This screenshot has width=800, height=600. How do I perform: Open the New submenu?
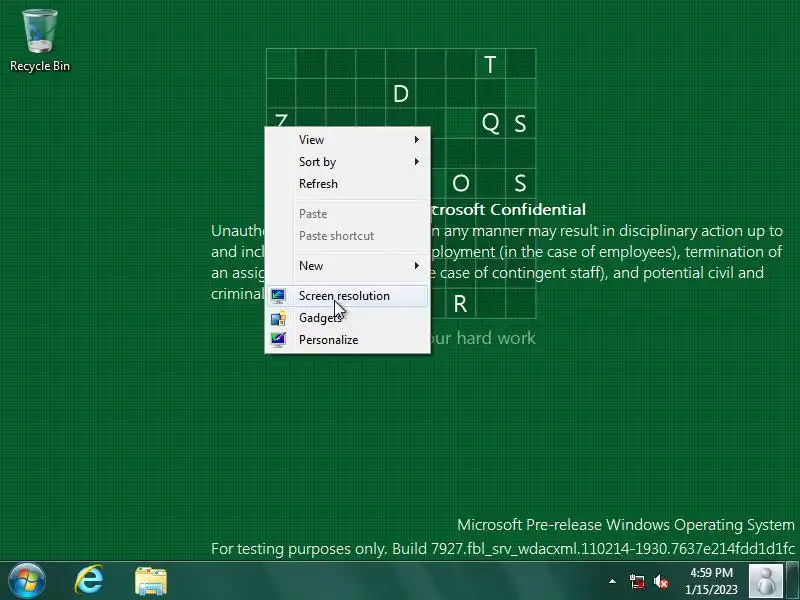point(347,266)
